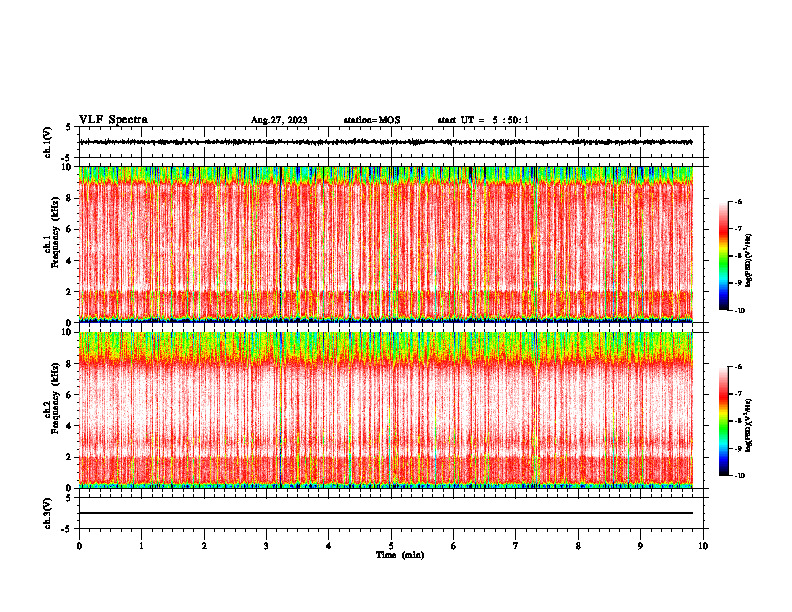Click the ch.1 'Frequency (kHz)' axis label
The height and width of the screenshot is (612, 792).
54,232
